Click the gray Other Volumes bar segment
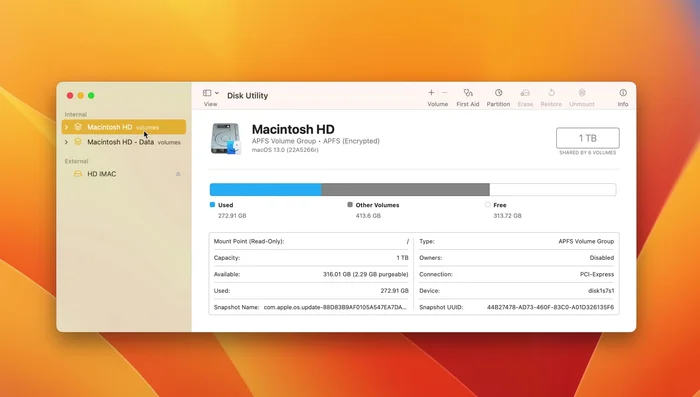700x397 pixels. coord(405,189)
